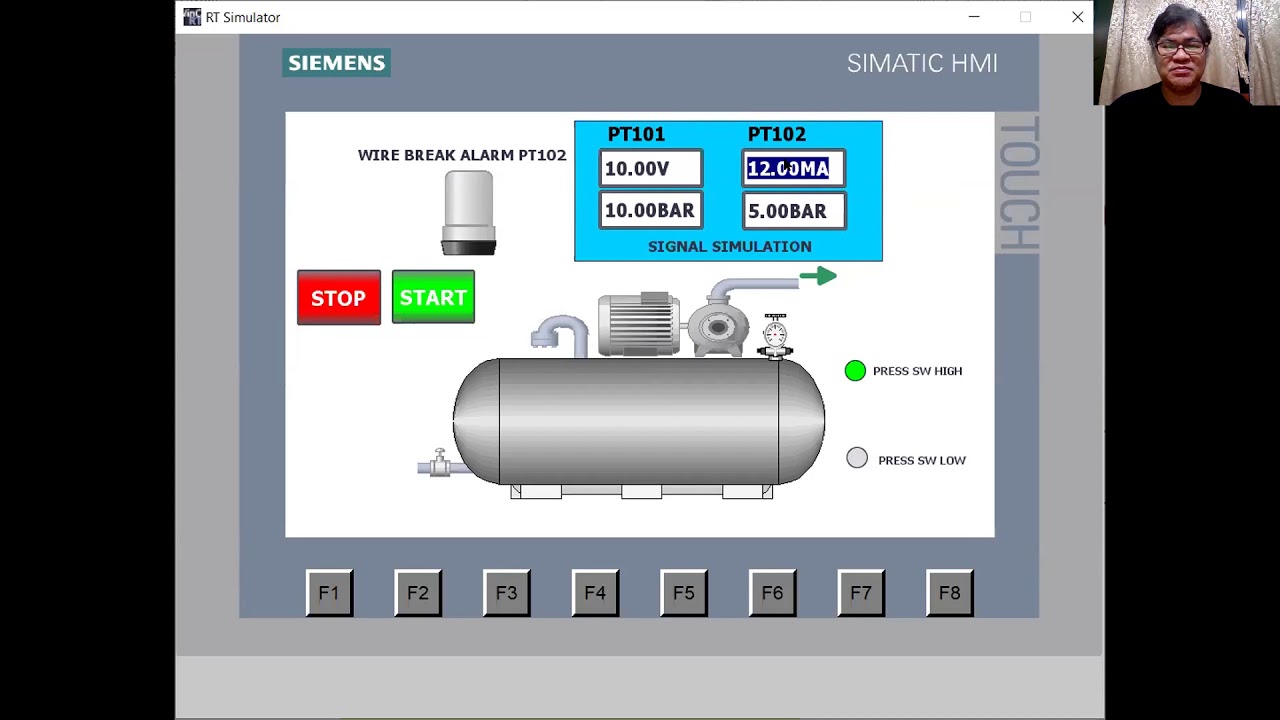Click the F6 function key
This screenshot has width=1280, height=720.
[772, 593]
